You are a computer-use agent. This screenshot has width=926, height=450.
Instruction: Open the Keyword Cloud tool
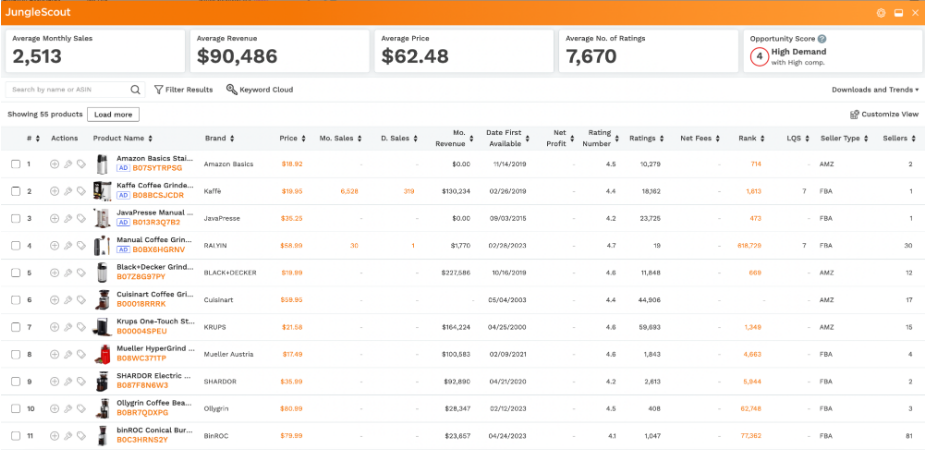259,90
